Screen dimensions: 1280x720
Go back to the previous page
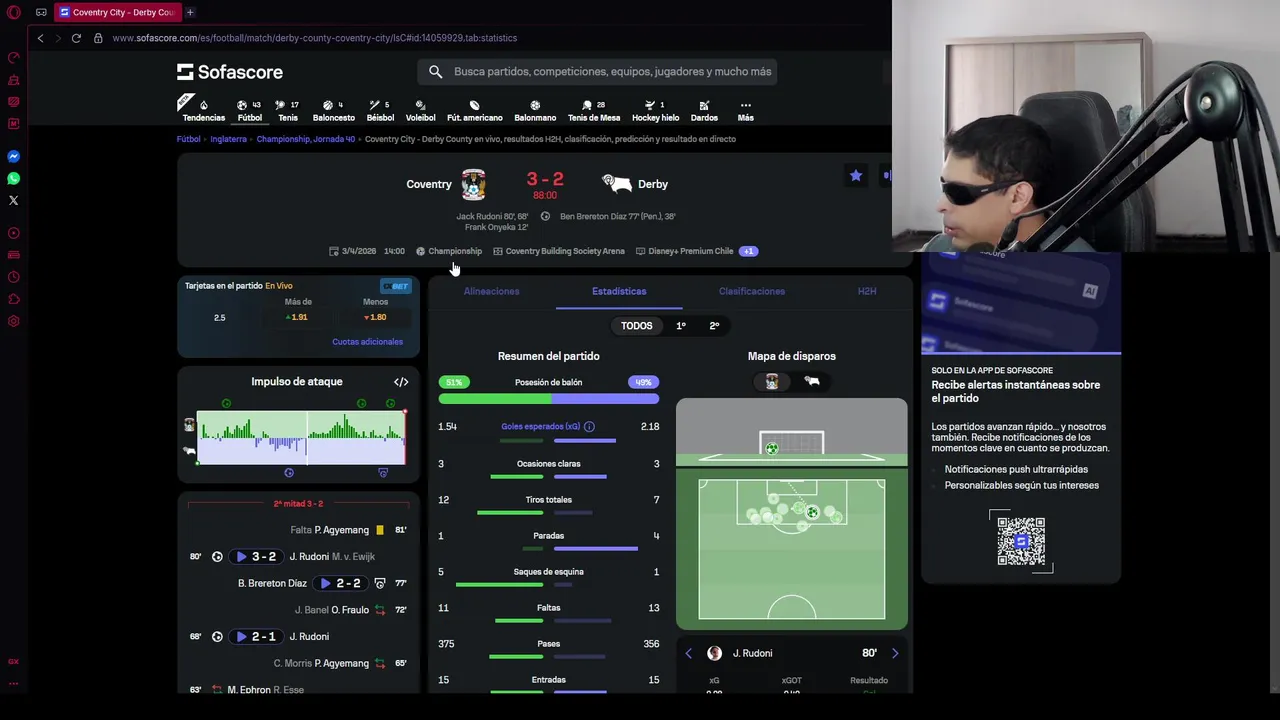point(40,38)
